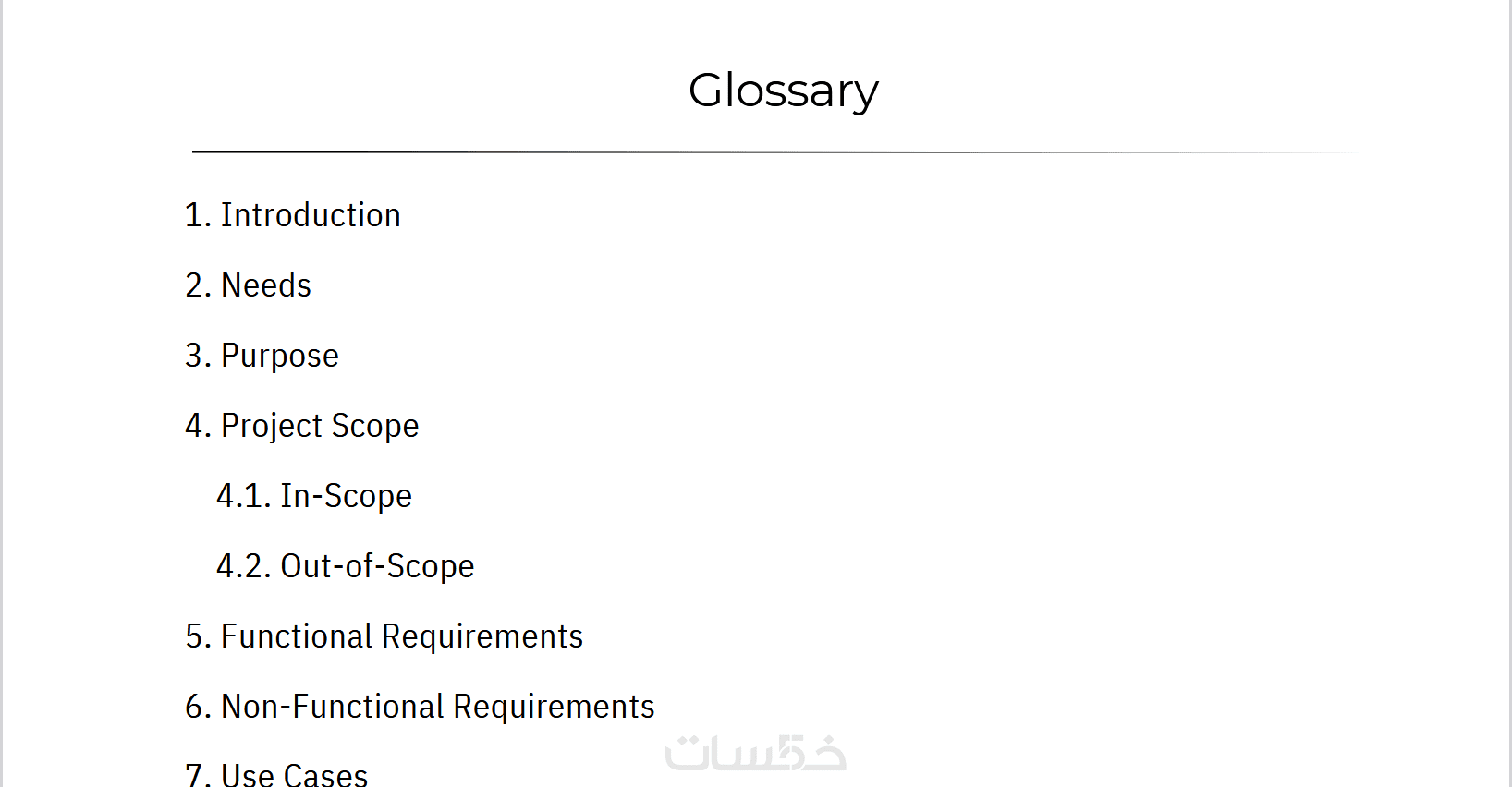Click the word "Requirements" in item 5

tap(482, 636)
